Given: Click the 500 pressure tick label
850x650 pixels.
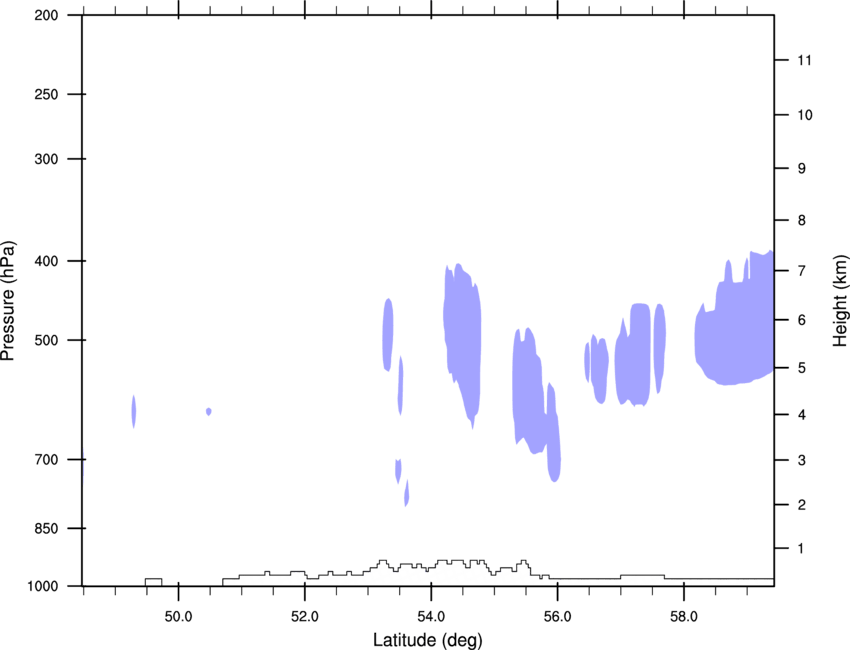Looking at the screenshot, I should click(46, 340).
